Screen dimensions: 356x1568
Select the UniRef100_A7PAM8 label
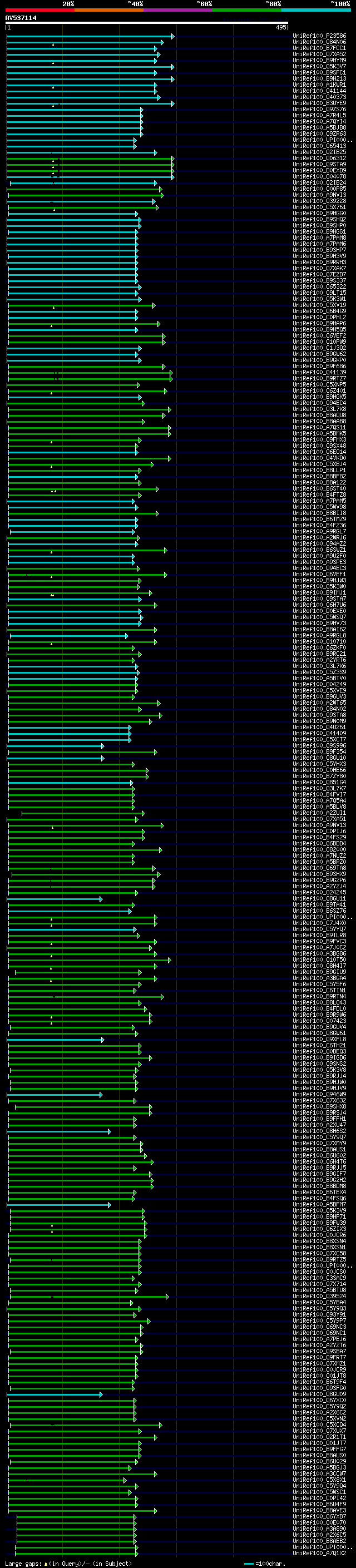319,238
